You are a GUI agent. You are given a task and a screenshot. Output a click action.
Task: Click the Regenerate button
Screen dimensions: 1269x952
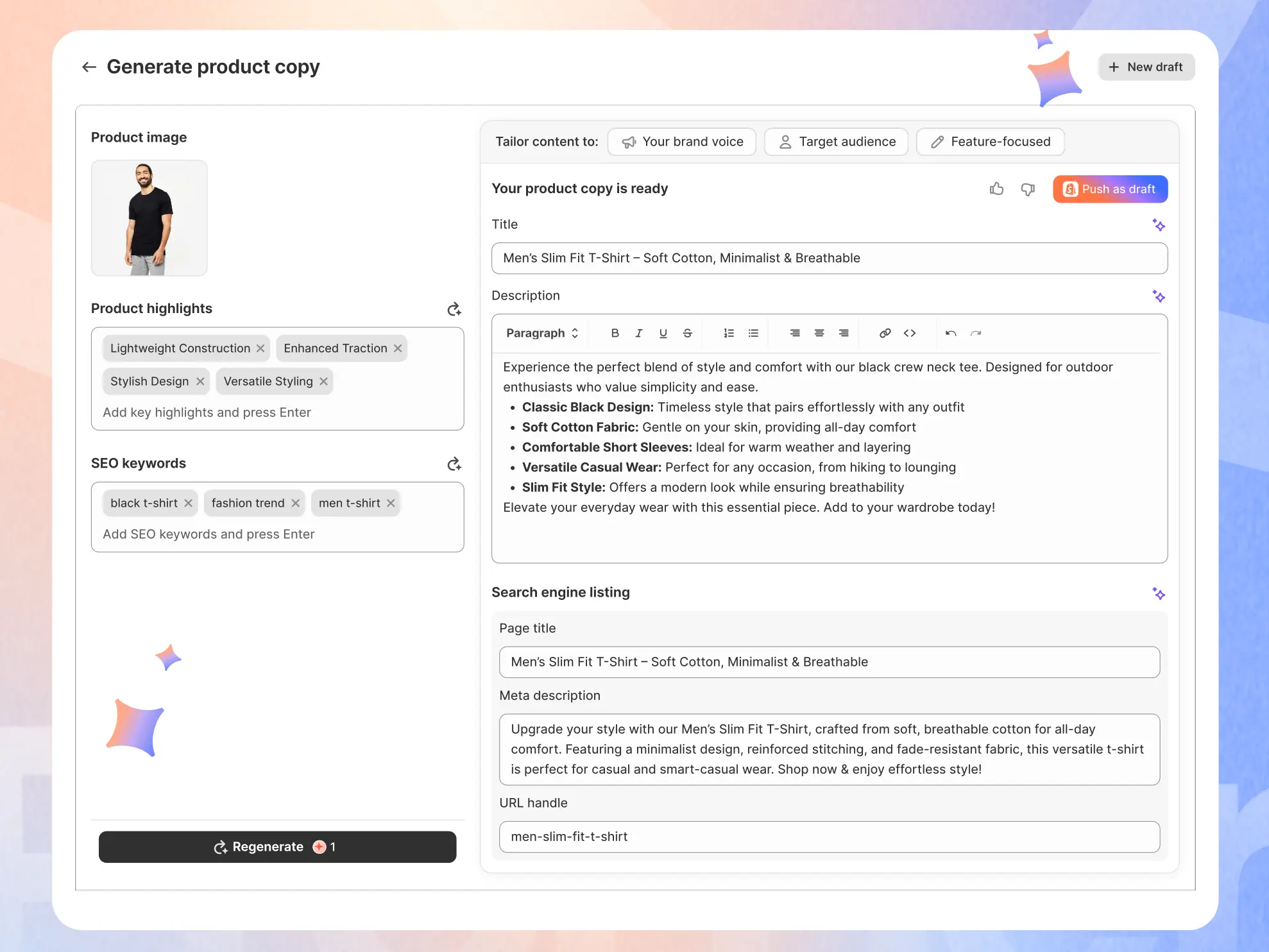click(277, 847)
